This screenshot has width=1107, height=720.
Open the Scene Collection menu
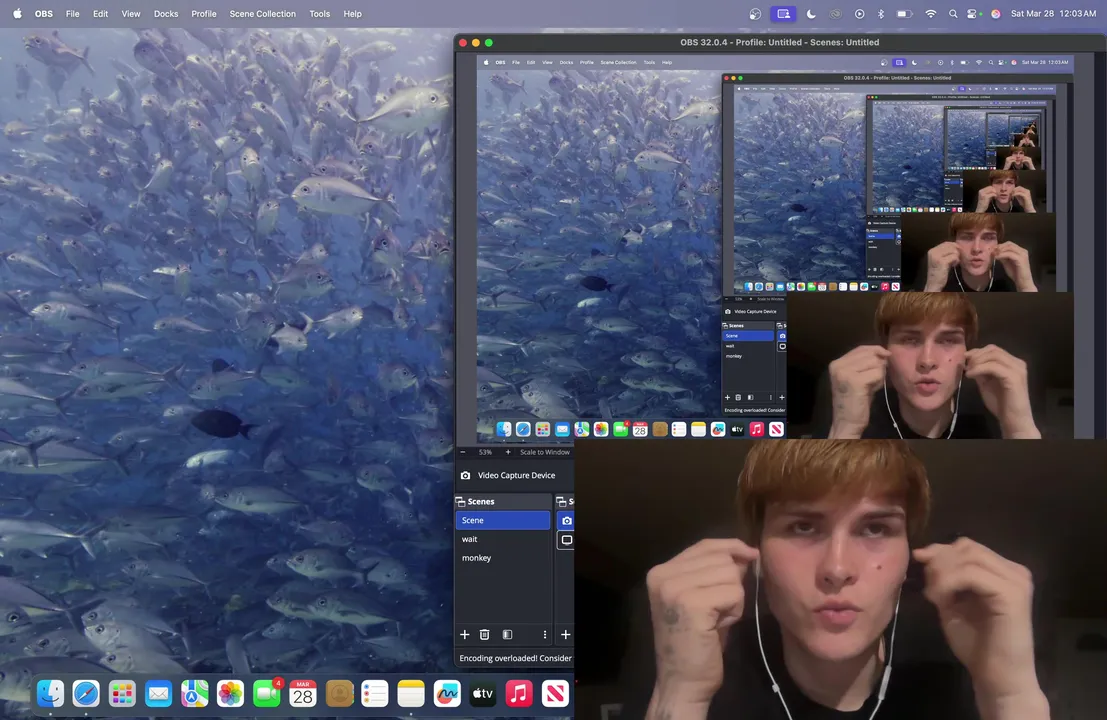263,13
